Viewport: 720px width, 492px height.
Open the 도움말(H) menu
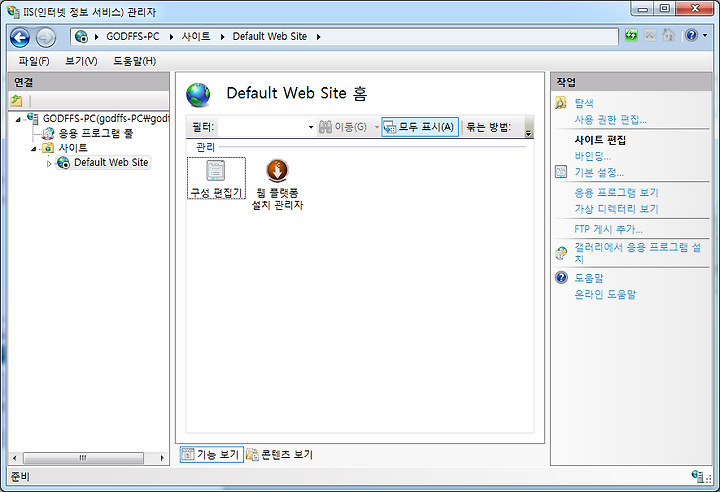tap(135, 61)
